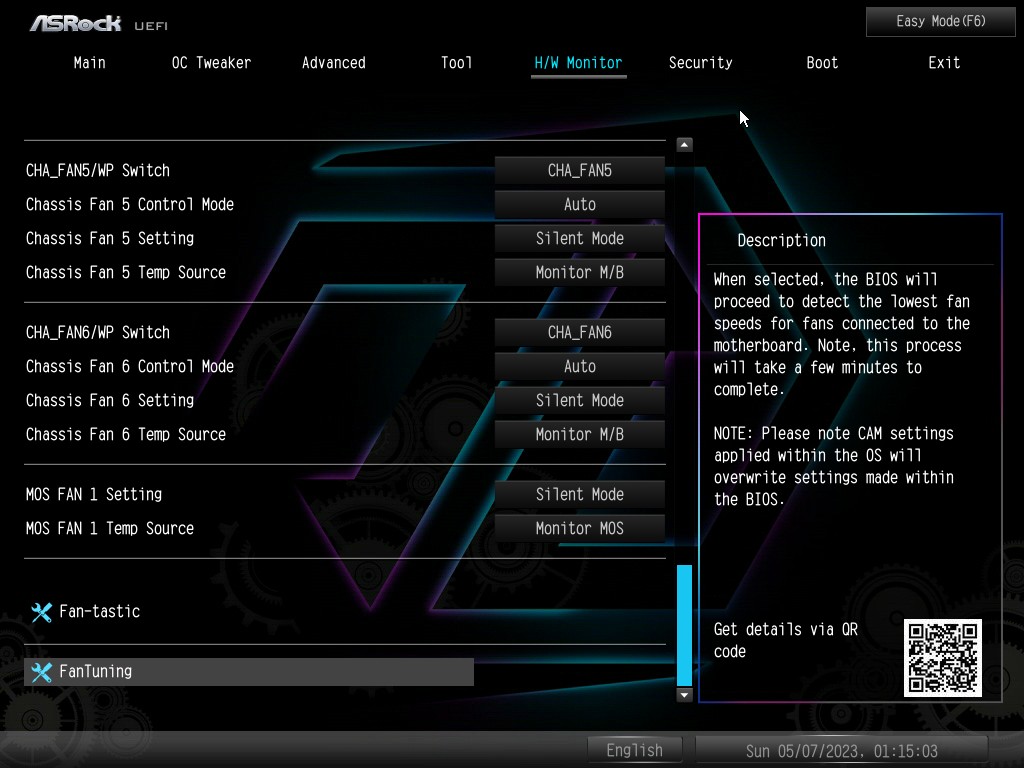Click the ASRock UEFI logo

tap(92, 22)
